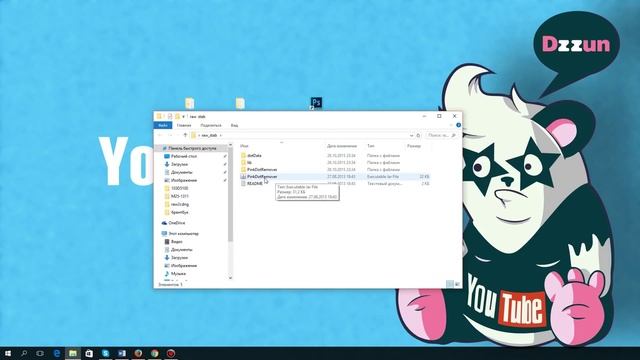Navigate forward in Explorer
Viewport: 640px width, 360px height.
[170, 135]
